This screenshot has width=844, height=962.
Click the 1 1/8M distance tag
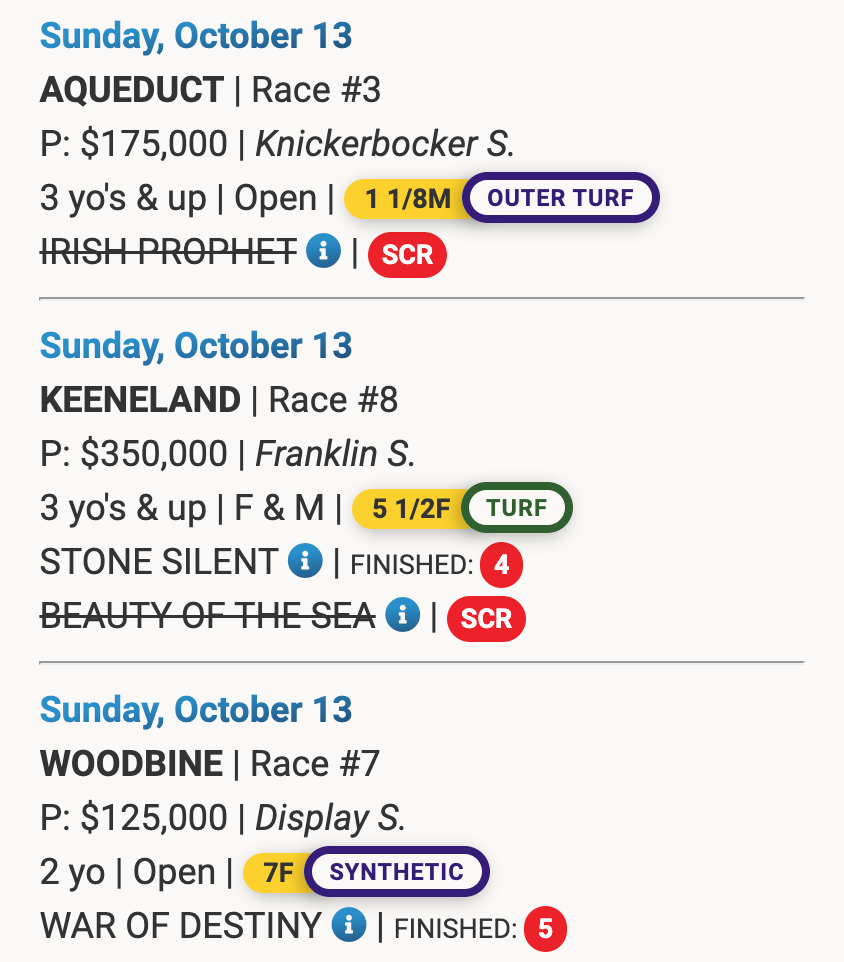pyautogui.click(x=406, y=199)
